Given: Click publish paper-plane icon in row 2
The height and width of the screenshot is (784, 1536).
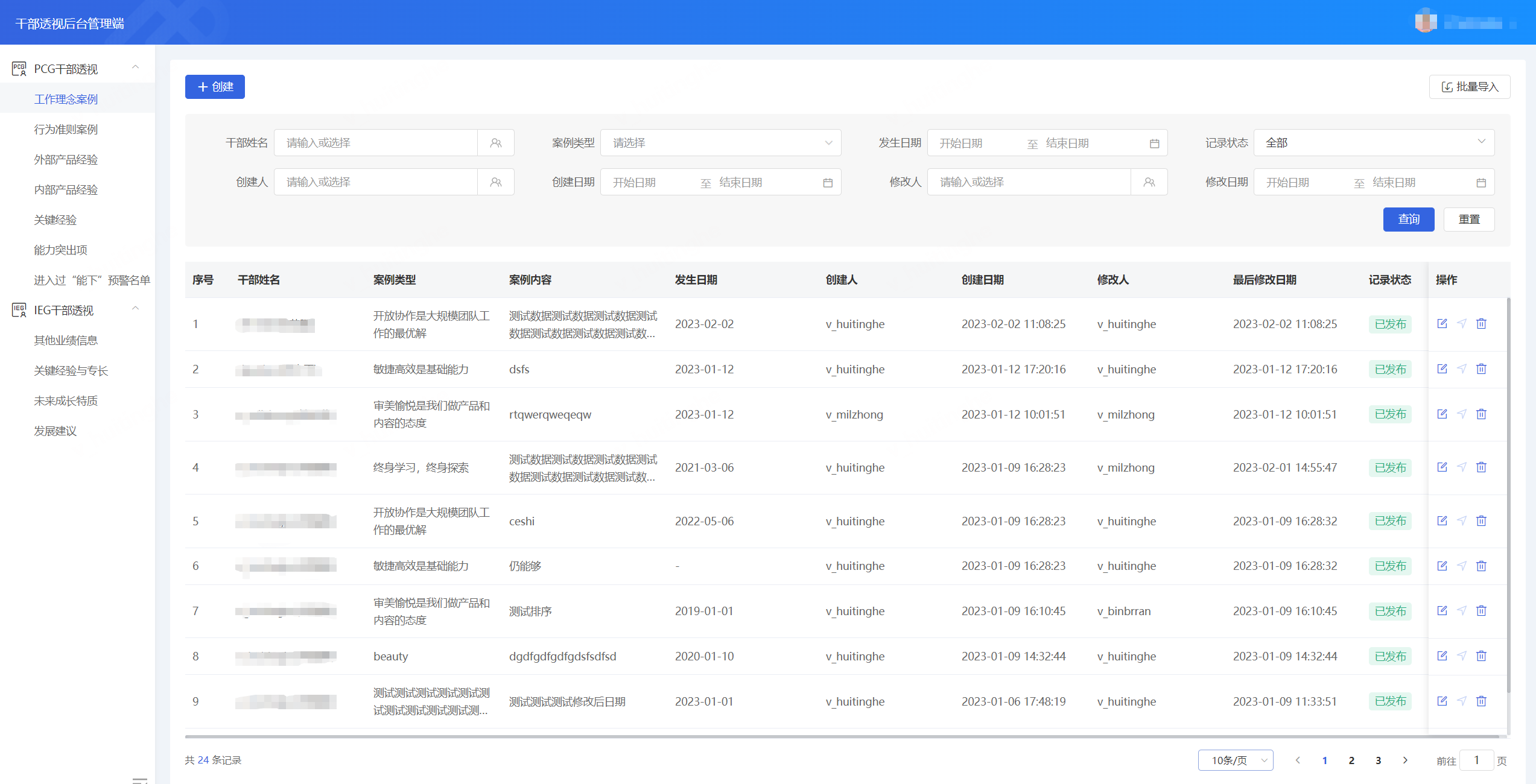Looking at the screenshot, I should (x=1462, y=369).
